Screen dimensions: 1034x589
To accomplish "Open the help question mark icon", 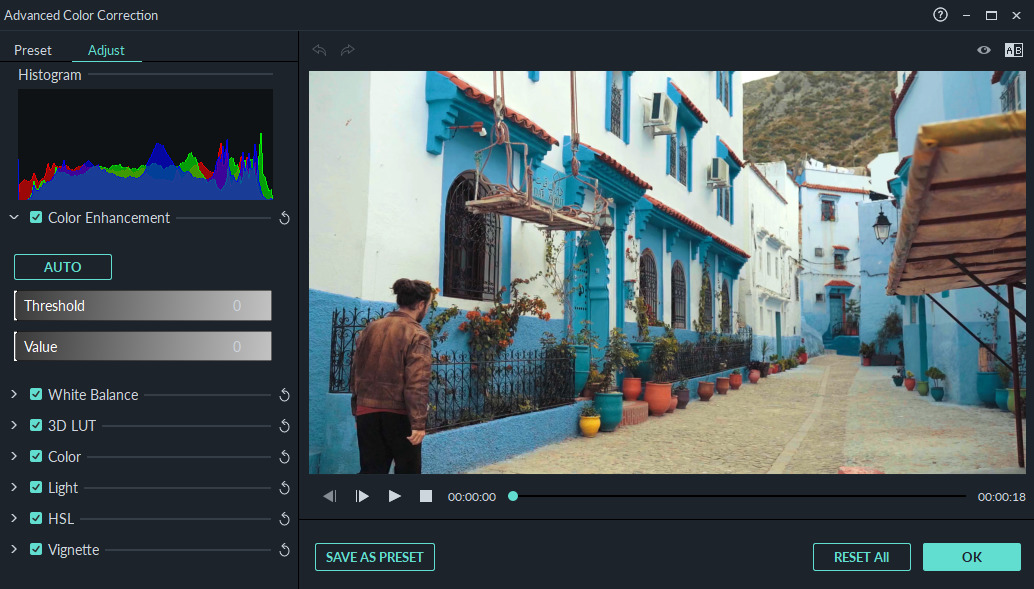I will tap(938, 15).
